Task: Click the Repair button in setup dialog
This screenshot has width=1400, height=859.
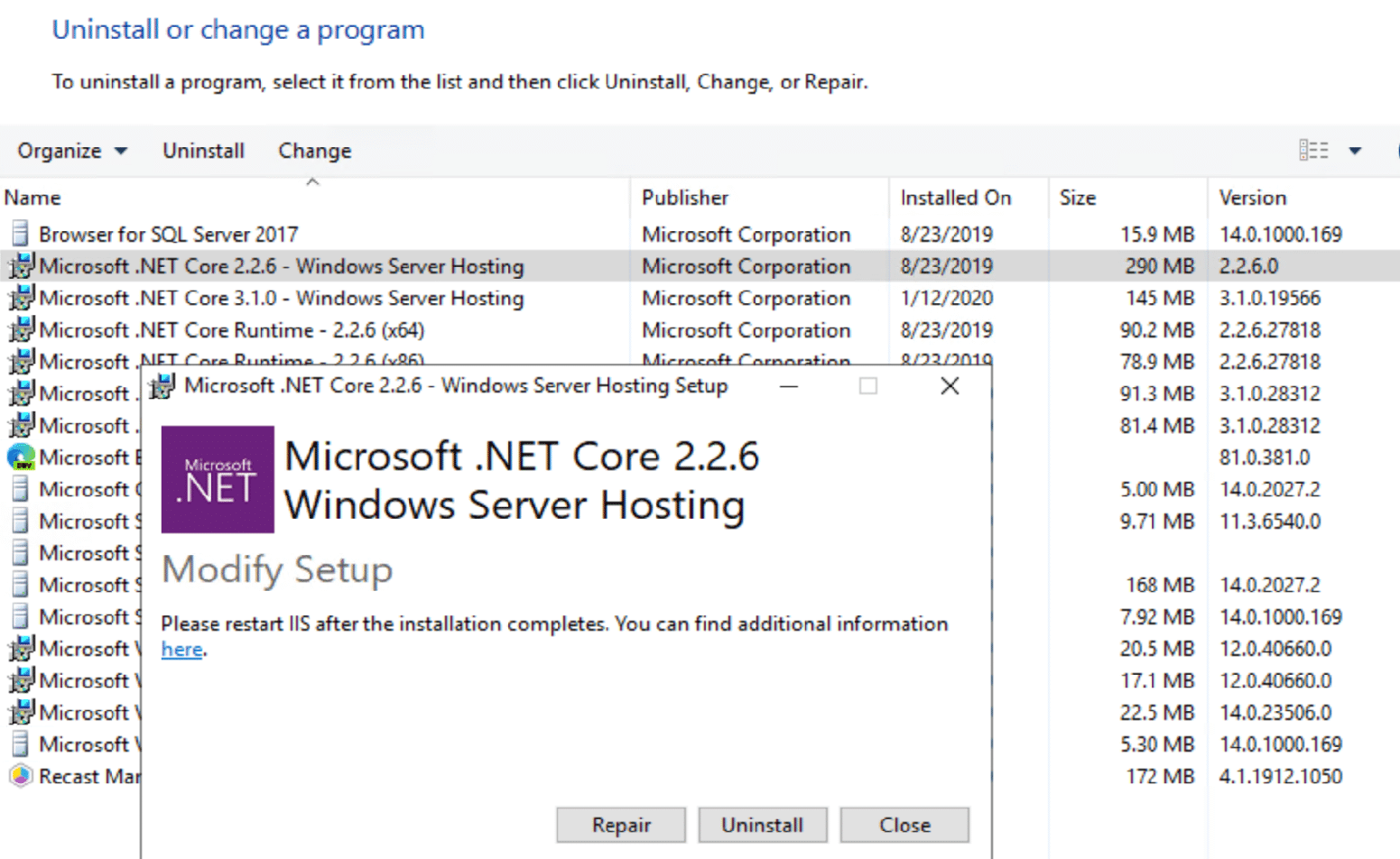Action: tap(621, 825)
